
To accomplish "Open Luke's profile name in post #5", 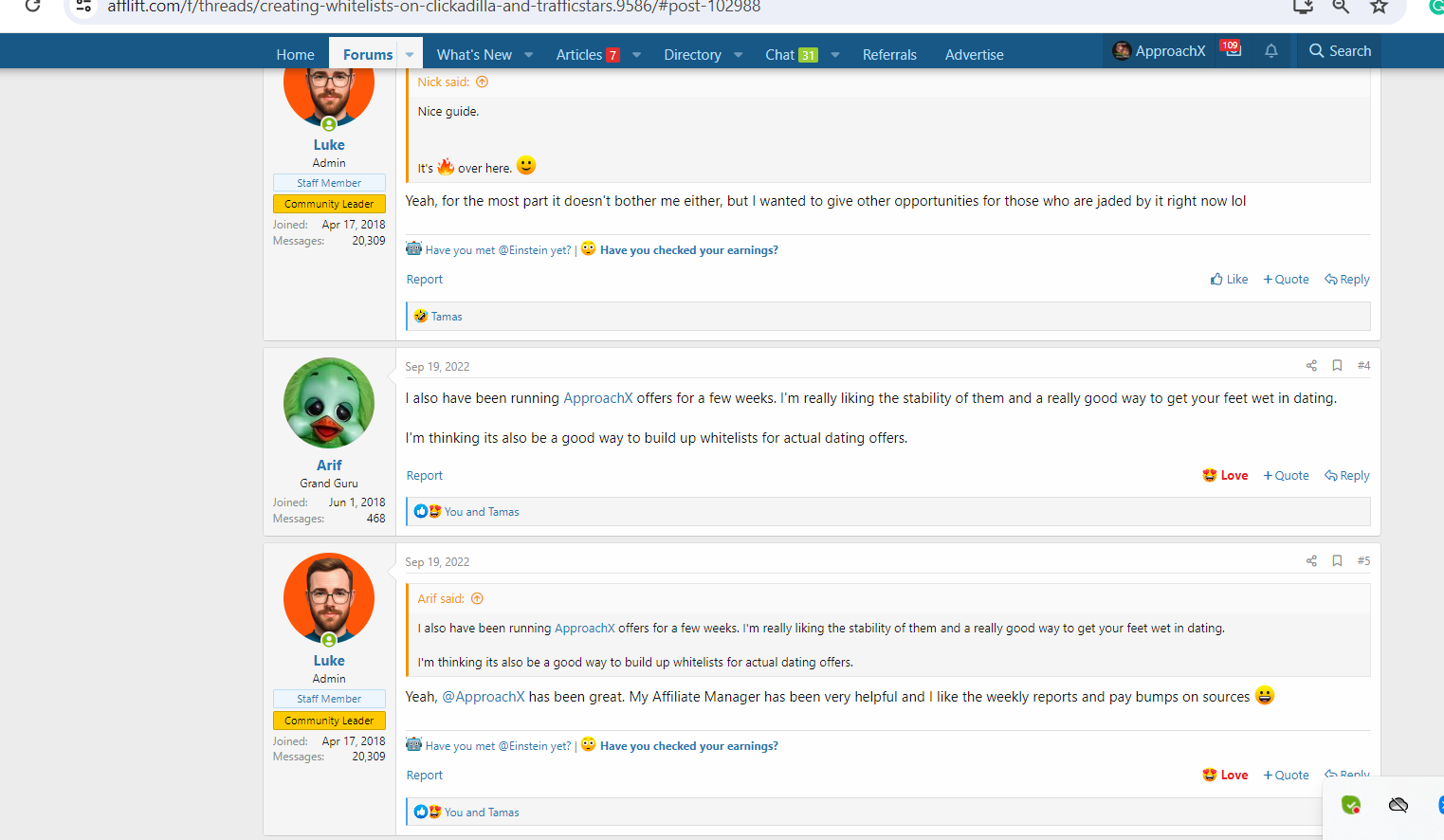I will pyautogui.click(x=329, y=661).
